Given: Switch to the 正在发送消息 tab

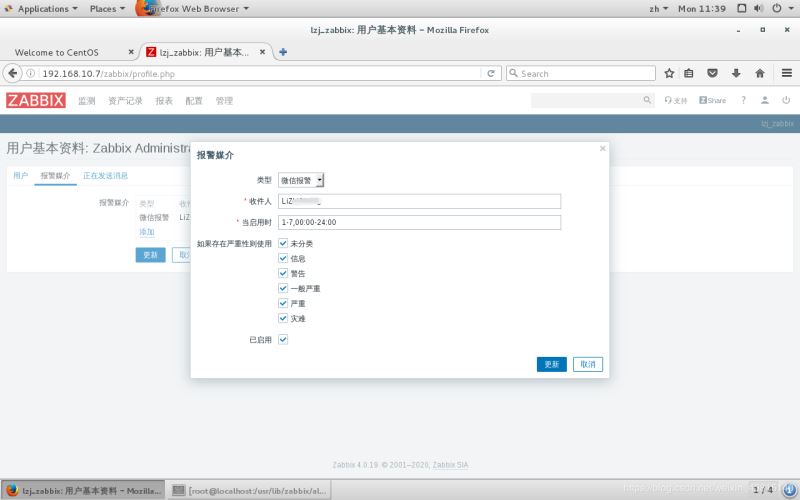Looking at the screenshot, I should 106,176.
